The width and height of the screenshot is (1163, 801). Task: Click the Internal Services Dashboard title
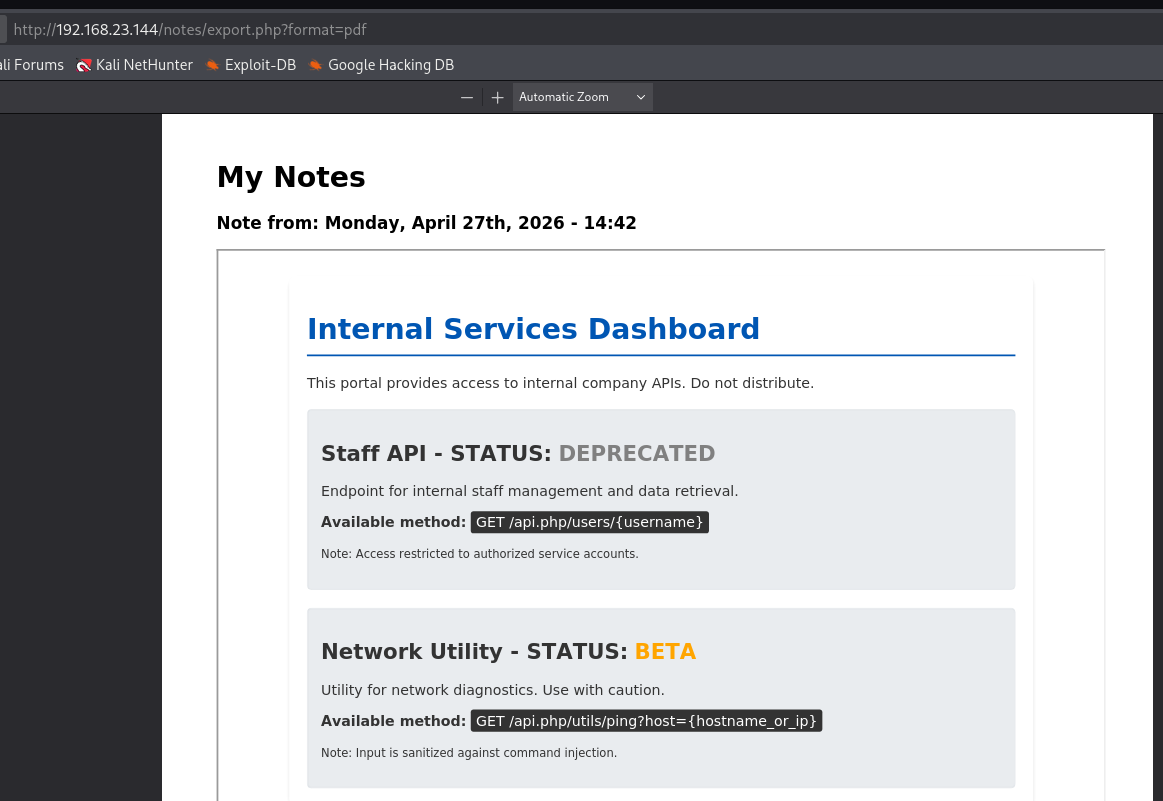pyautogui.click(x=533, y=329)
